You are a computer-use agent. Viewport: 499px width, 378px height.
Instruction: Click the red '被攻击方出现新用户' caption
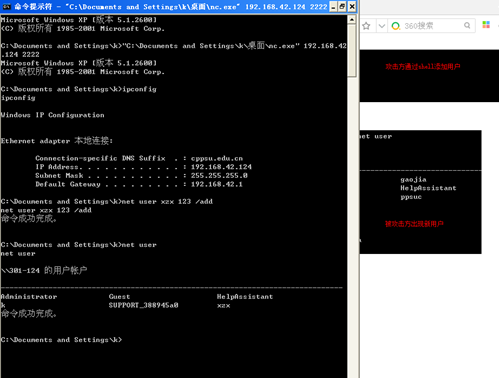(x=414, y=224)
